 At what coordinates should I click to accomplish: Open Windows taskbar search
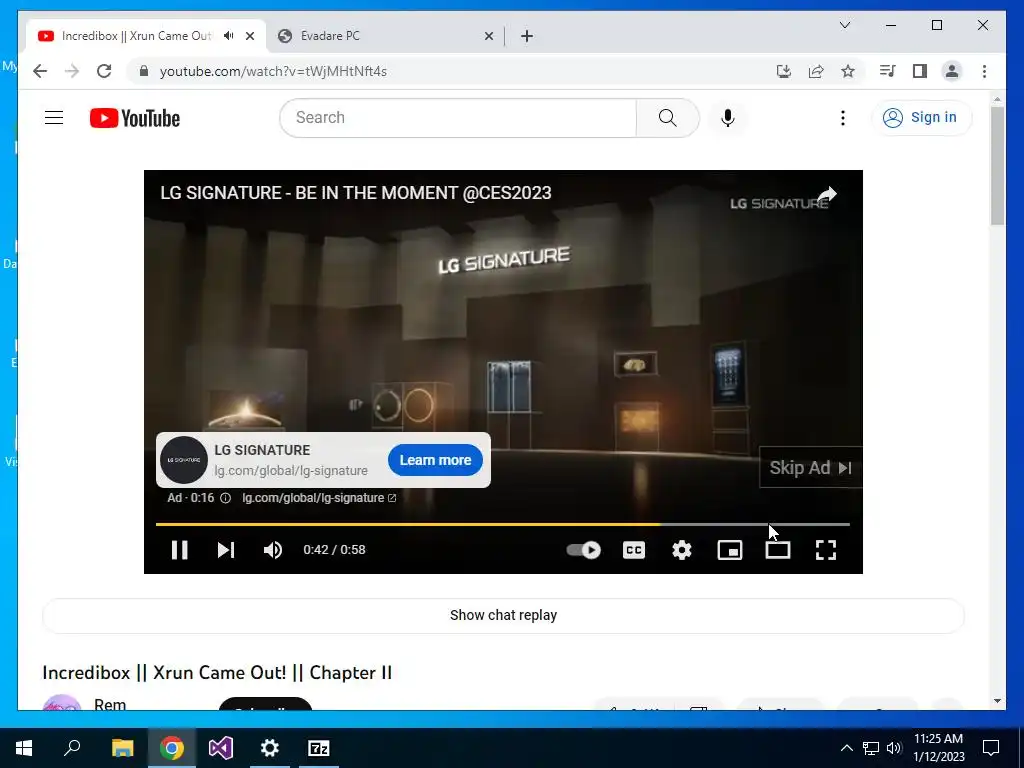(72, 748)
